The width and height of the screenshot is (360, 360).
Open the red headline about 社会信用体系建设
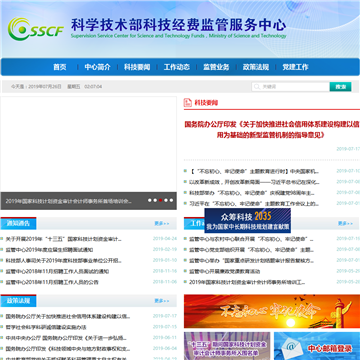pyautogui.click(x=272, y=130)
